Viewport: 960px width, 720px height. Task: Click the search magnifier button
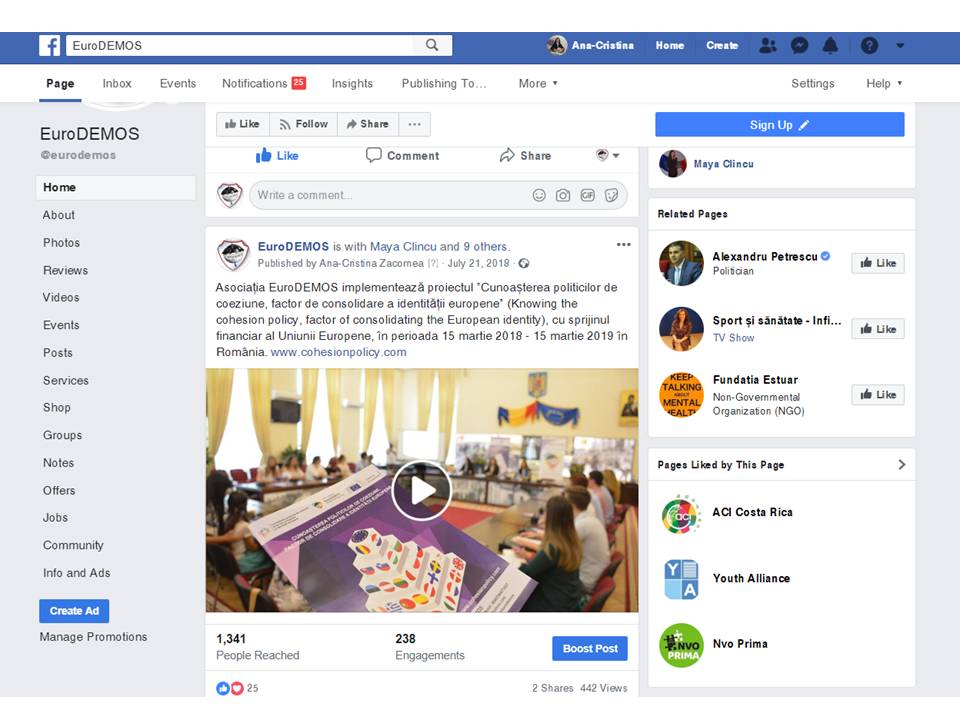click(x=432, y=45)
